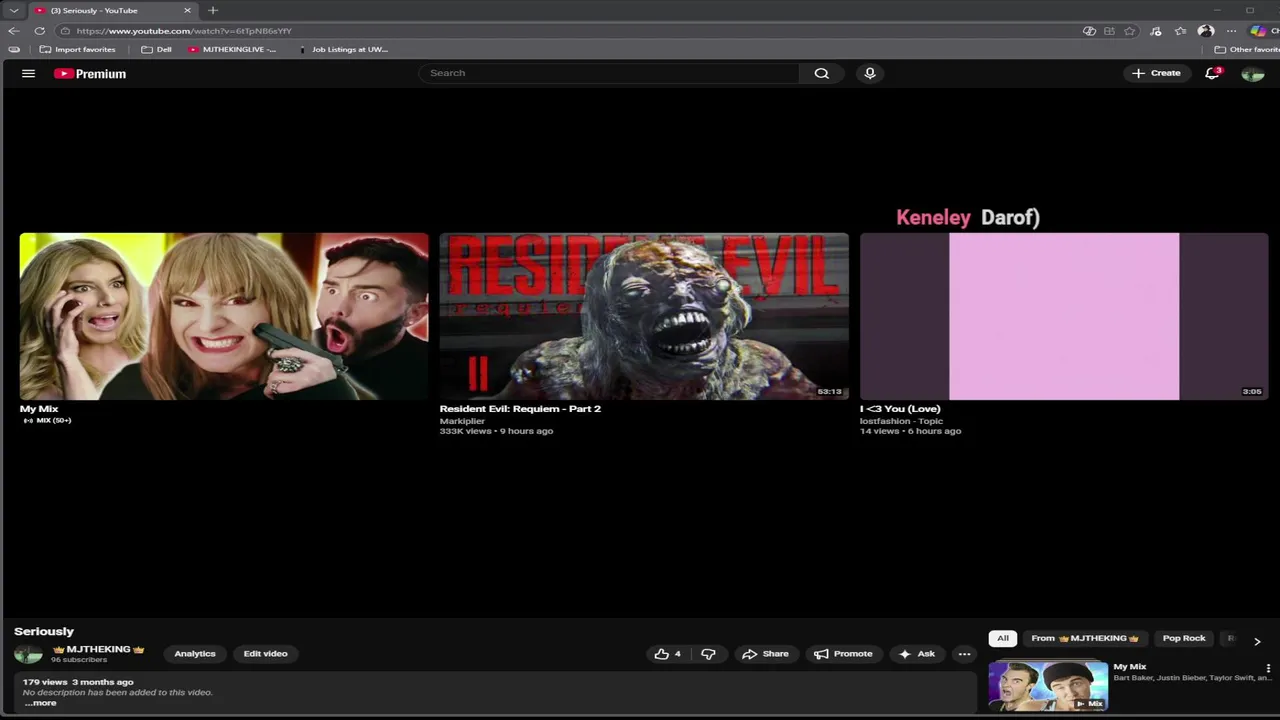Open the YouTube hamburger guide menu
Screen dimensions: 1280x720
click(x=28, y=73)
